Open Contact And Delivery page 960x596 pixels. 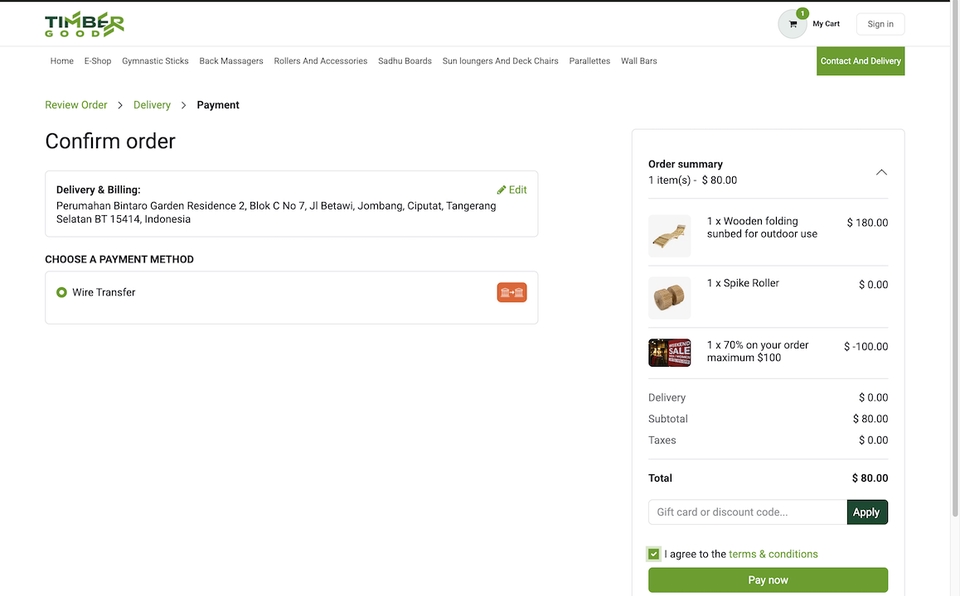(860, 61)
